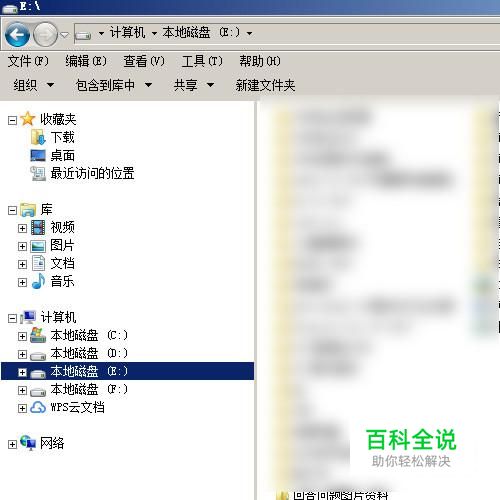Select 库 label in navigation tree
500x500 pixels.
(46, 209)
